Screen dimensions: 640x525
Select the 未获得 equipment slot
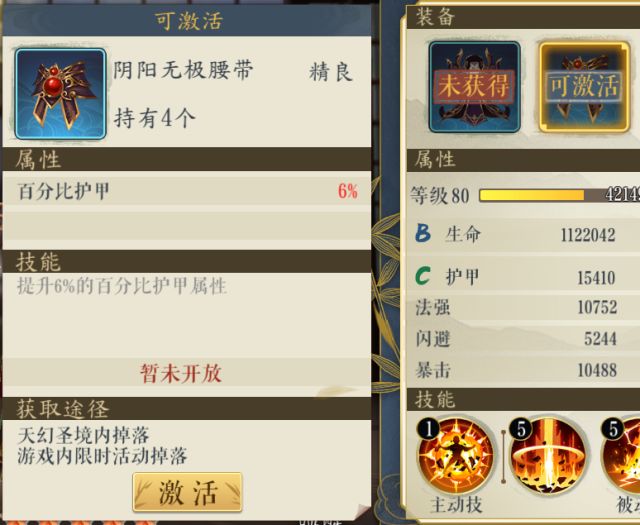(474, 87)
